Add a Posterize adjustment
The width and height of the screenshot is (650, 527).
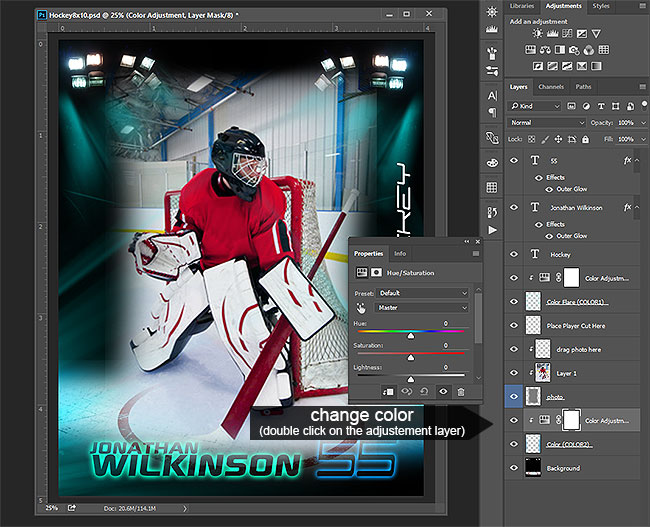tap(553, 66)
